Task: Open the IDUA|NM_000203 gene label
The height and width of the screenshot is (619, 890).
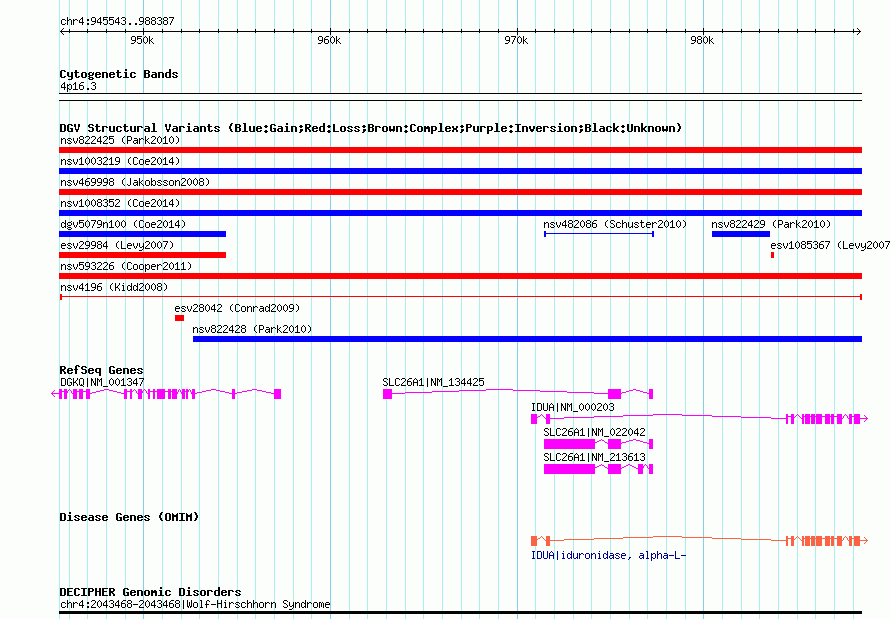Action: click(573, 407)
